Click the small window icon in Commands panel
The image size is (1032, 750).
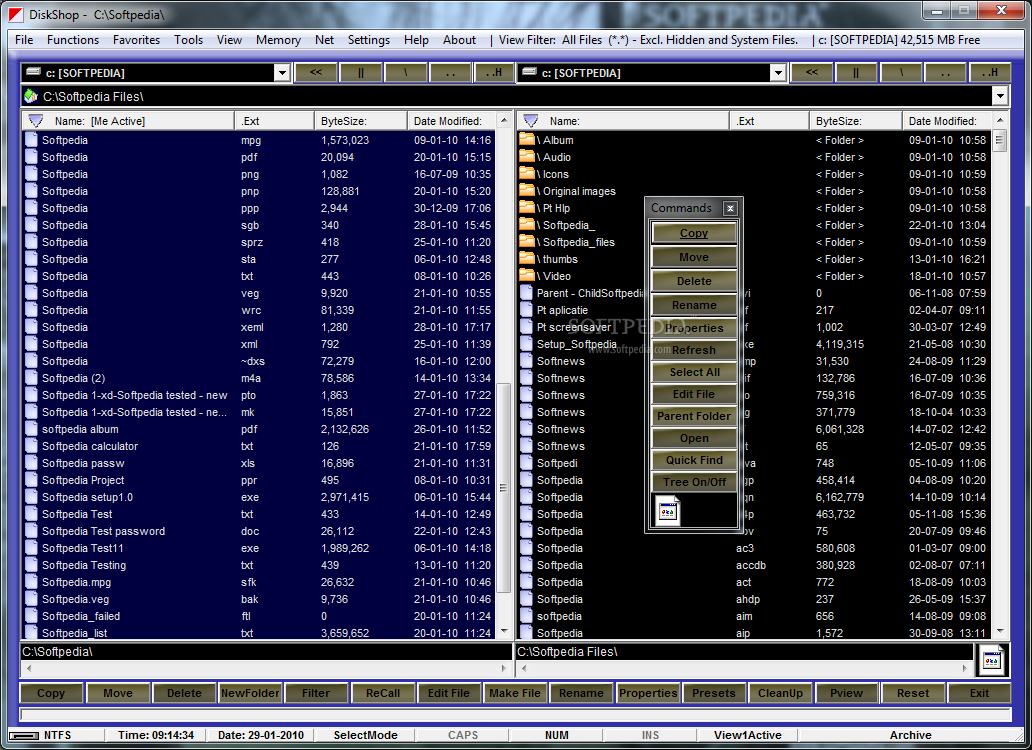[x=667, y=511]
